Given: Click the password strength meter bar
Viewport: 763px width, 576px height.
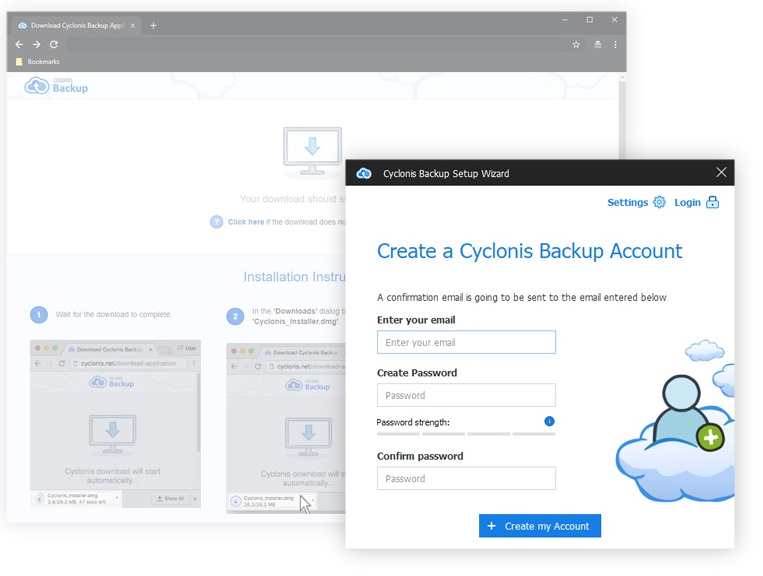Looking at the screenshot, I should [x=466, y=434].
